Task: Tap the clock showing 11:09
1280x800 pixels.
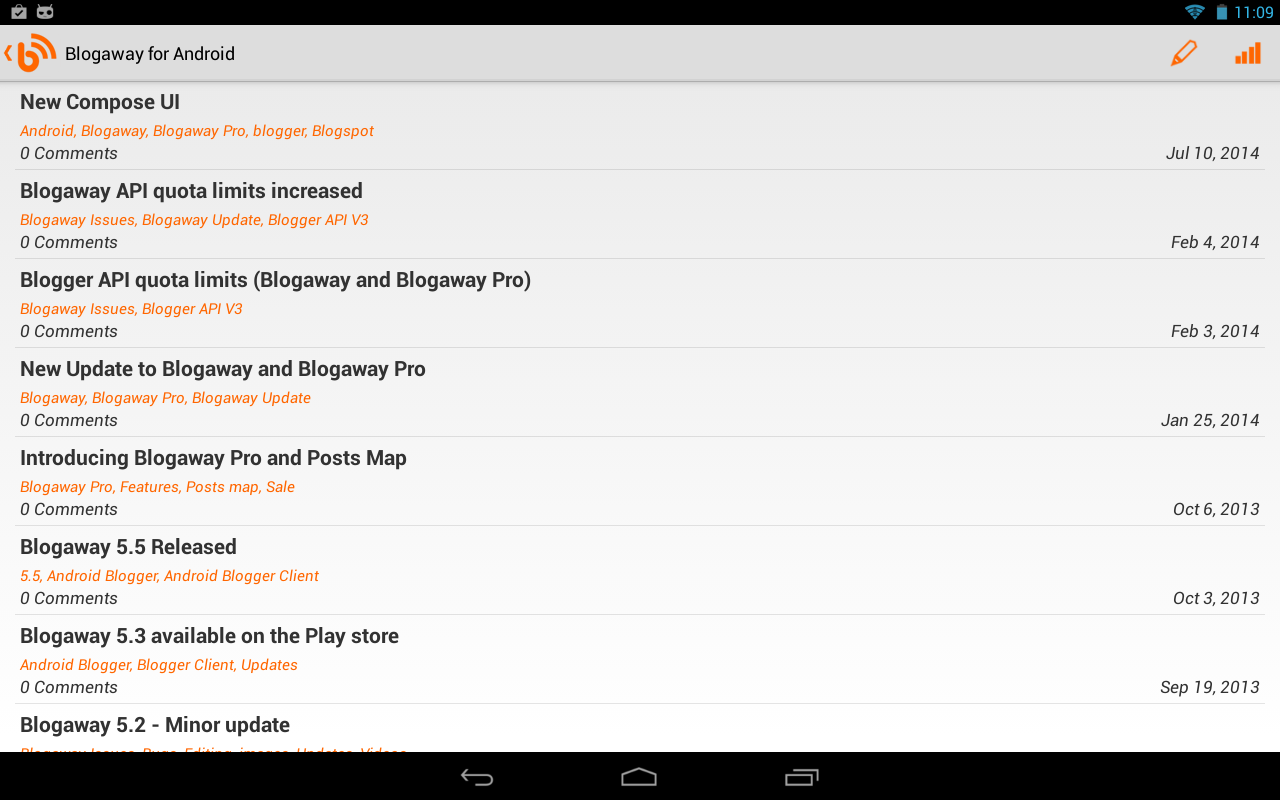Action: [x=1254, y=12]
